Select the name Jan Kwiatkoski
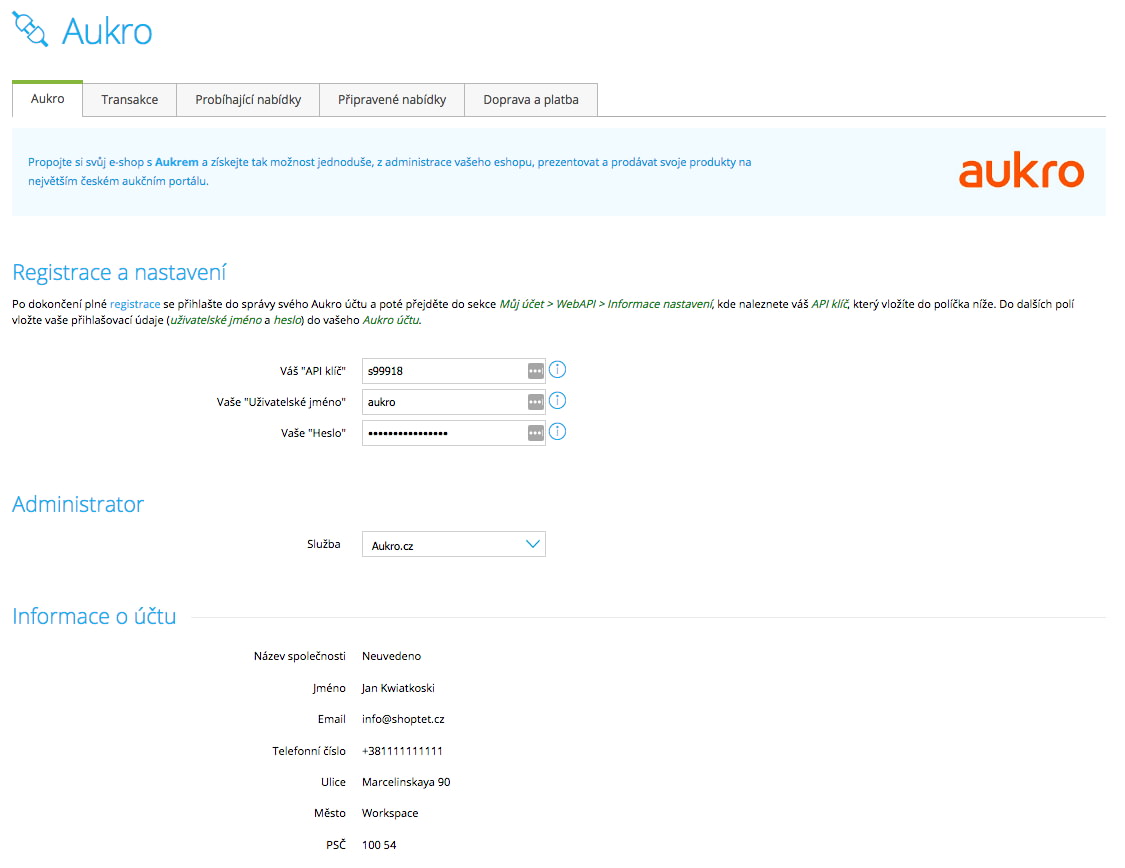The height and width of the screenshot is (868, 1125). coord(398,688)
